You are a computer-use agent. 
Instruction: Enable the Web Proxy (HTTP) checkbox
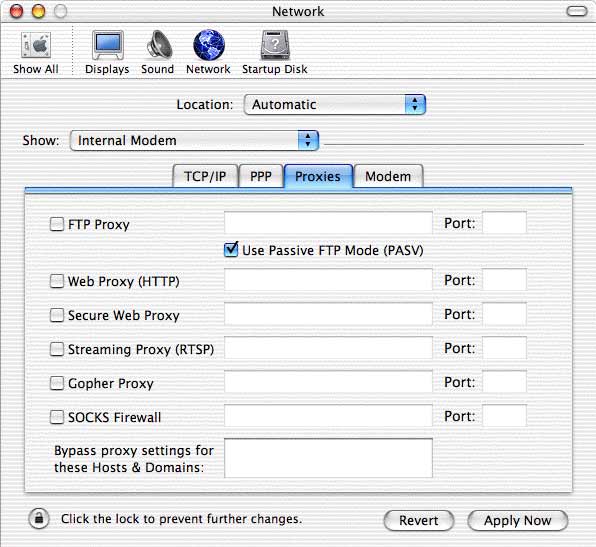[57, 281]
